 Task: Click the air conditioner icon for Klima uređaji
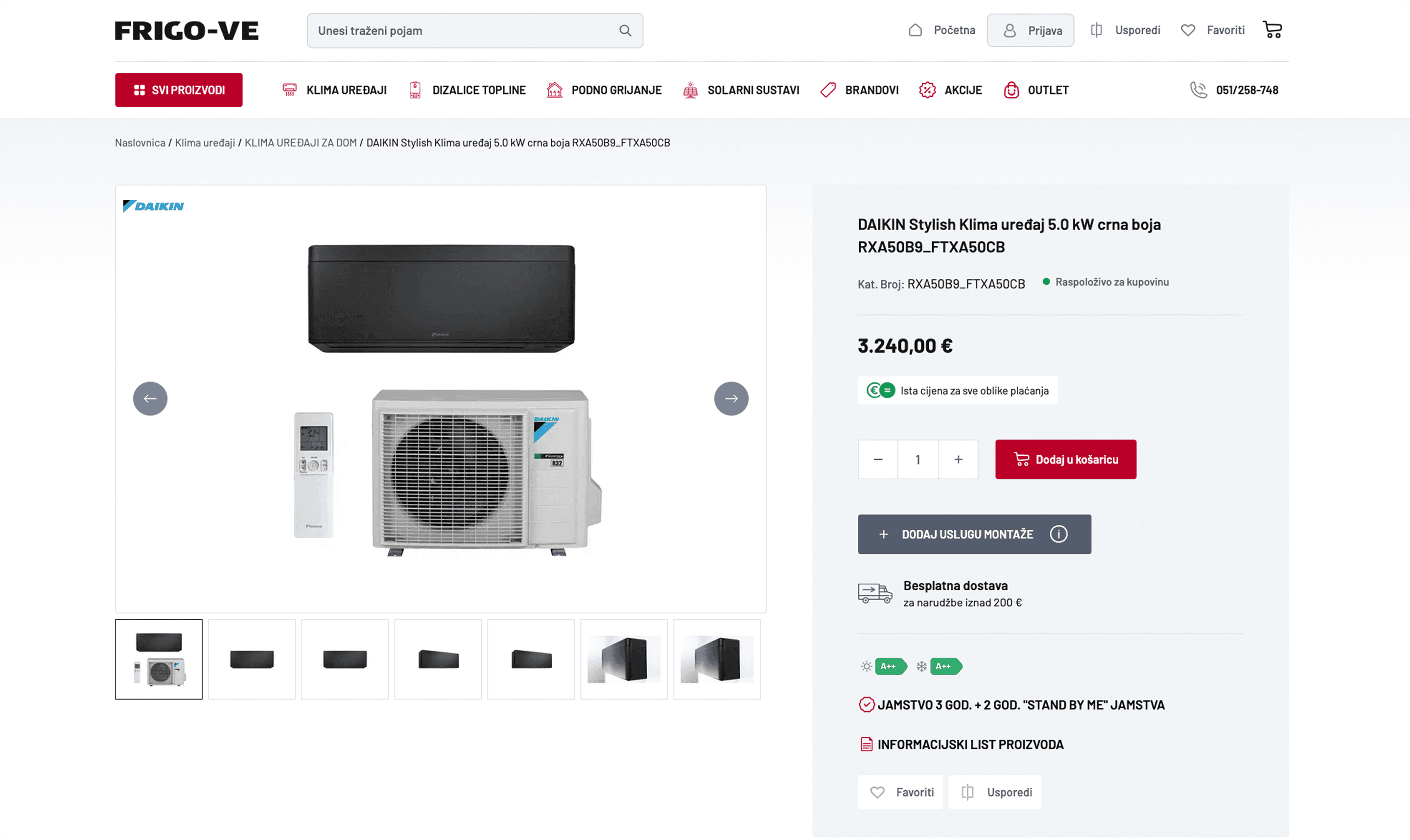(x=289, y=90)
